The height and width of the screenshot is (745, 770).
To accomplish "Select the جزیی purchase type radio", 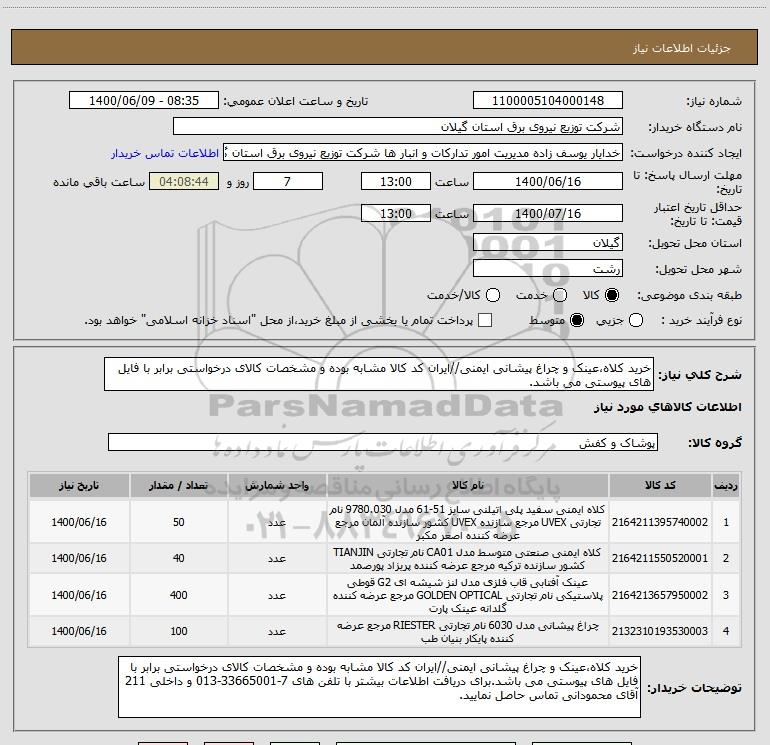I will coord(635,320).
